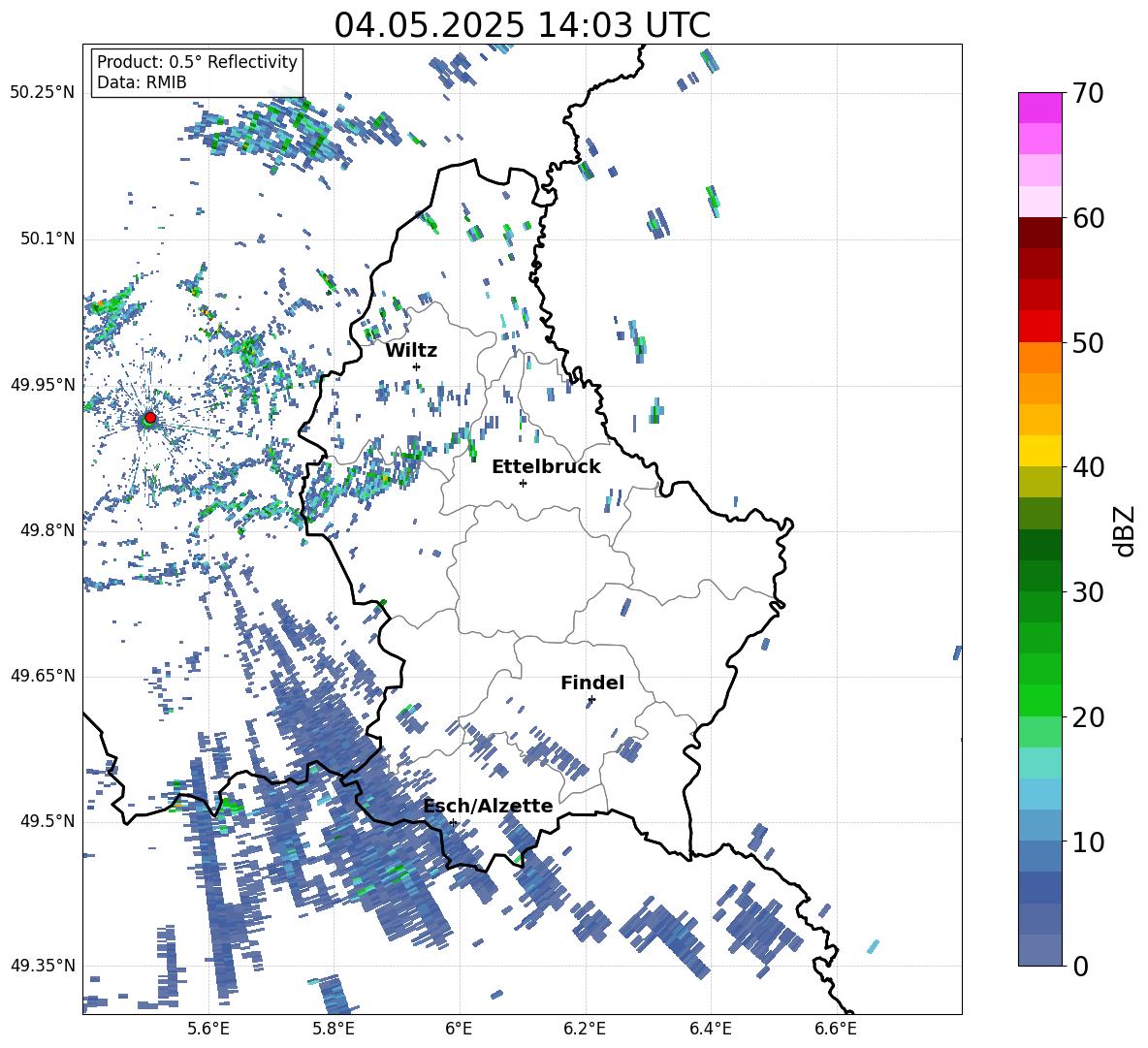Click the longitude label 5.6°E

pos(208,1029)
